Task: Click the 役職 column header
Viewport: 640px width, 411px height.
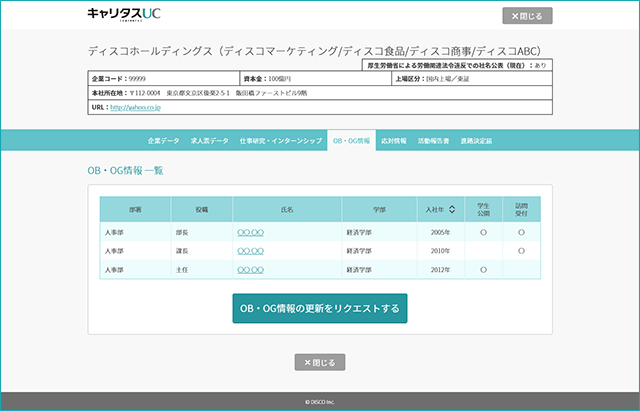Action: 202,209
